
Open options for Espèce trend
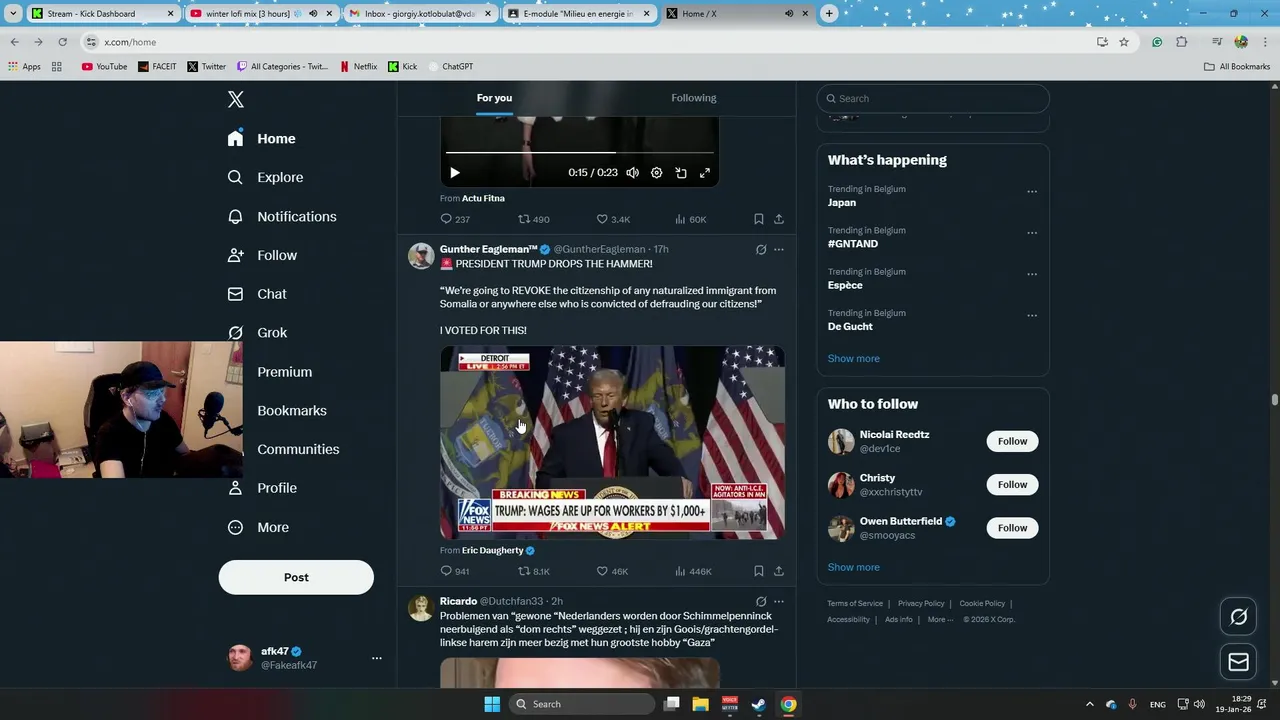(x=1032, y=273)
